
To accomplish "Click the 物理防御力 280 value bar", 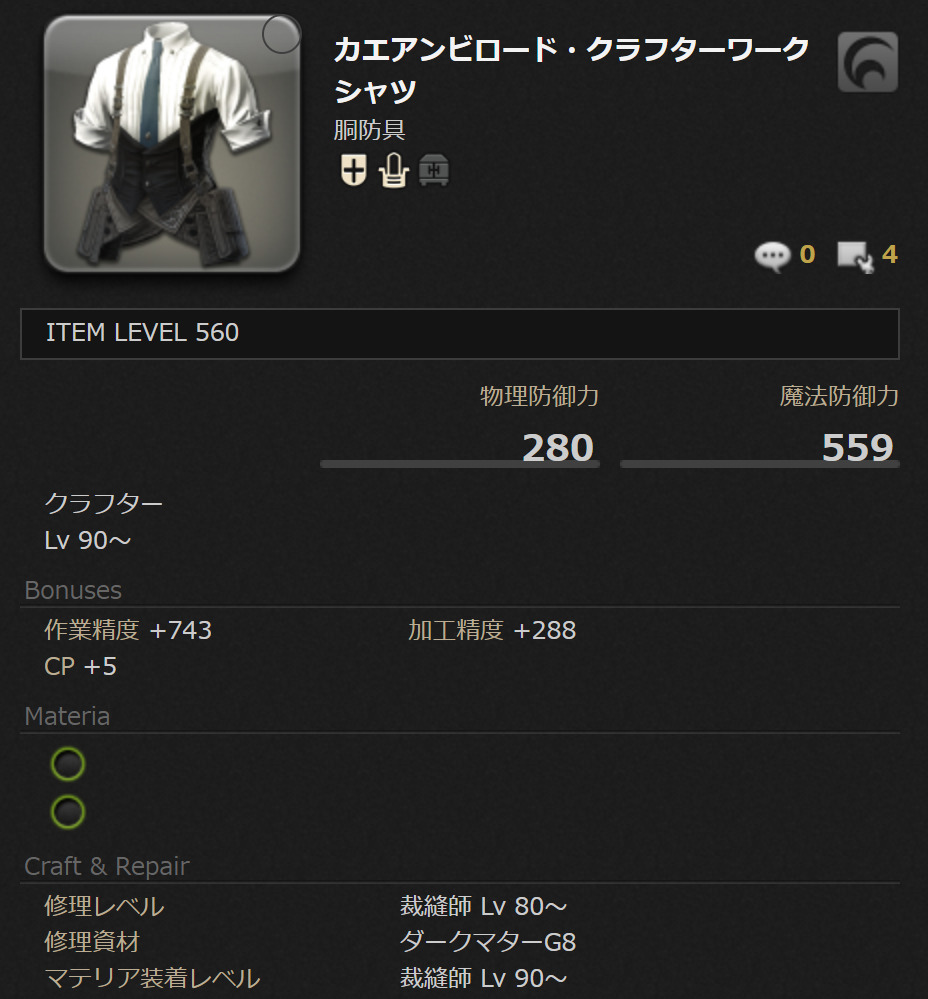I will (x=460, y=447).
